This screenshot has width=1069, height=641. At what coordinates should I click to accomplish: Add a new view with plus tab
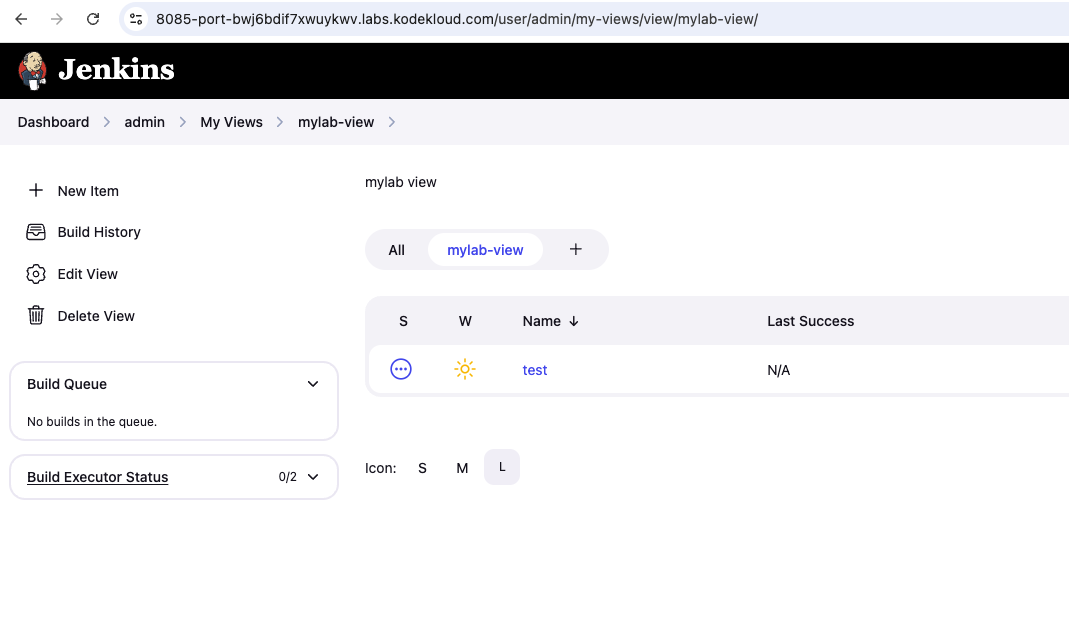(x=575, y=250)
